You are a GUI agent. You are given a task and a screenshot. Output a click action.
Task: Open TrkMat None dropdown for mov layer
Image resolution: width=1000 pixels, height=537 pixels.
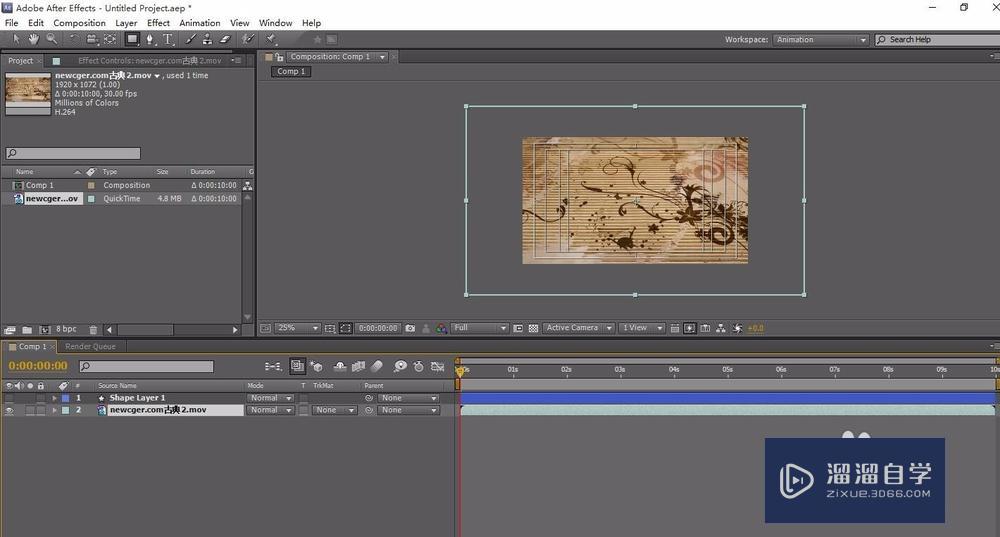point(334,411)
